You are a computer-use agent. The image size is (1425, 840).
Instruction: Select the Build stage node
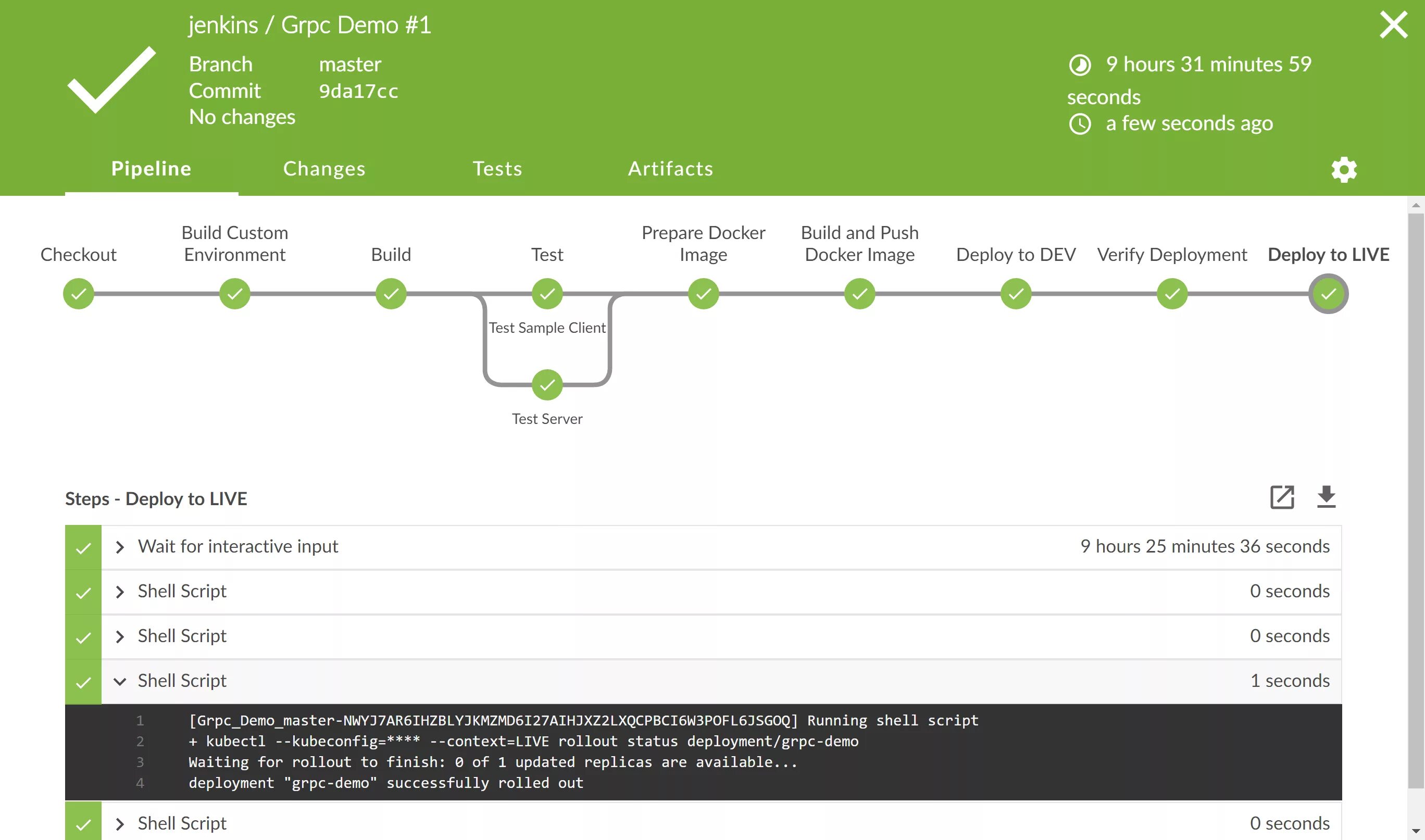391,294
